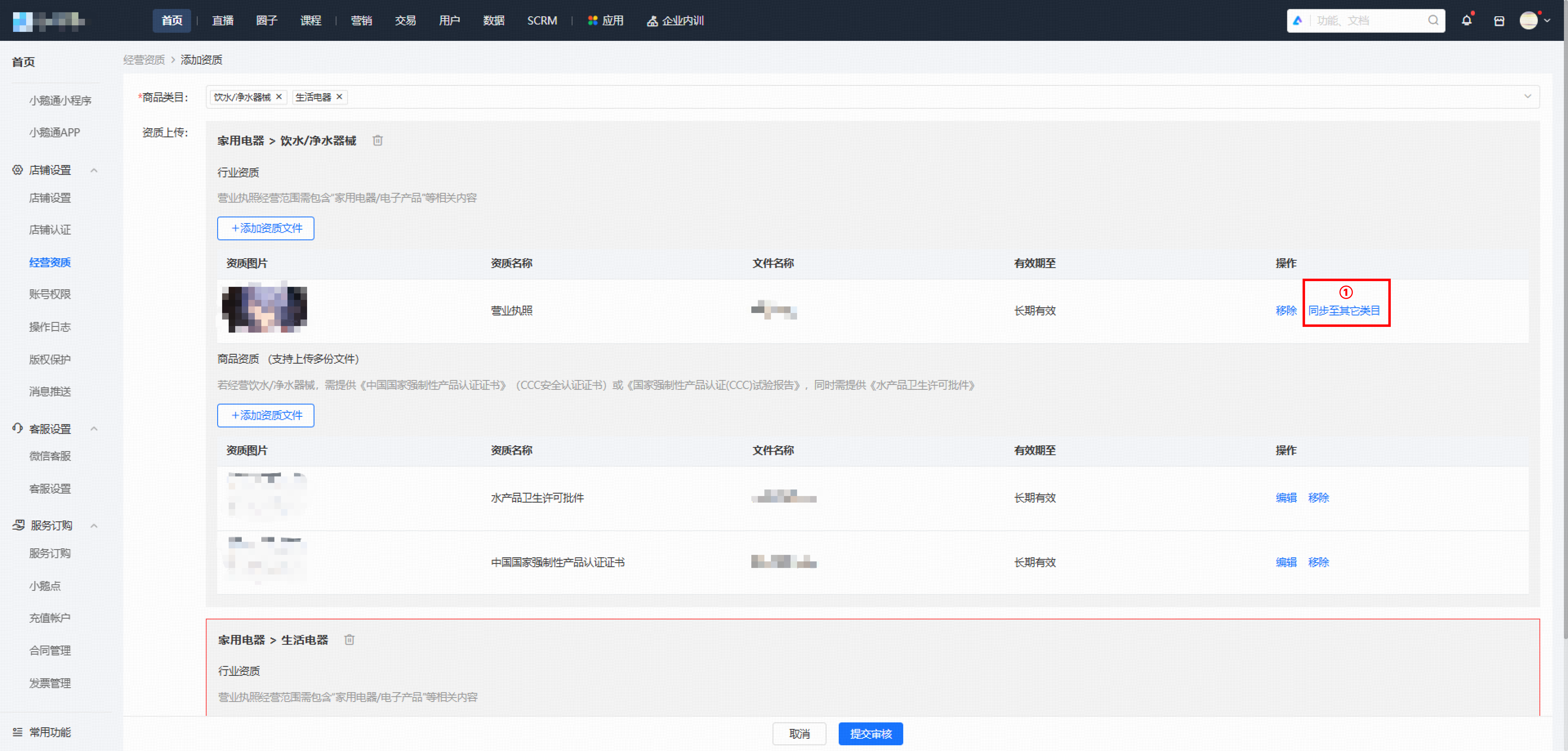Open 小鹅点 in the sidebar
This screenshot has height=751, width=1568.
pos(45,586)
